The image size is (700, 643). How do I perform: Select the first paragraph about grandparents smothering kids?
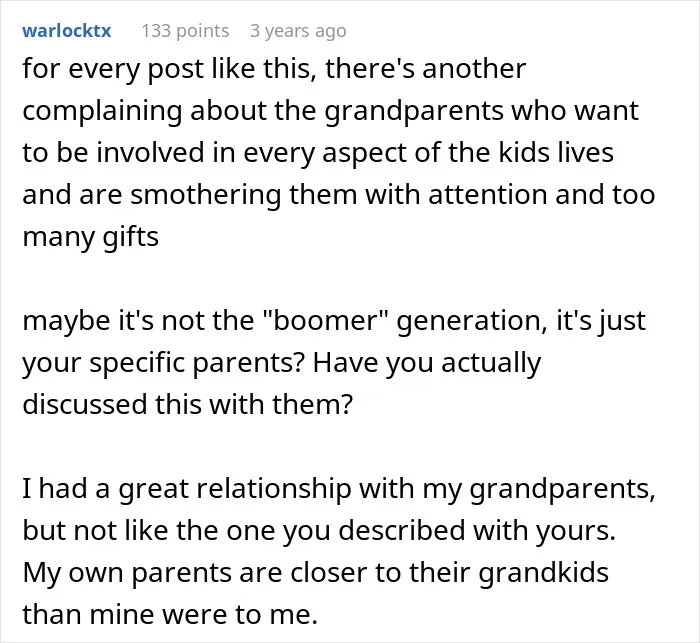click(x=339, y=152)
